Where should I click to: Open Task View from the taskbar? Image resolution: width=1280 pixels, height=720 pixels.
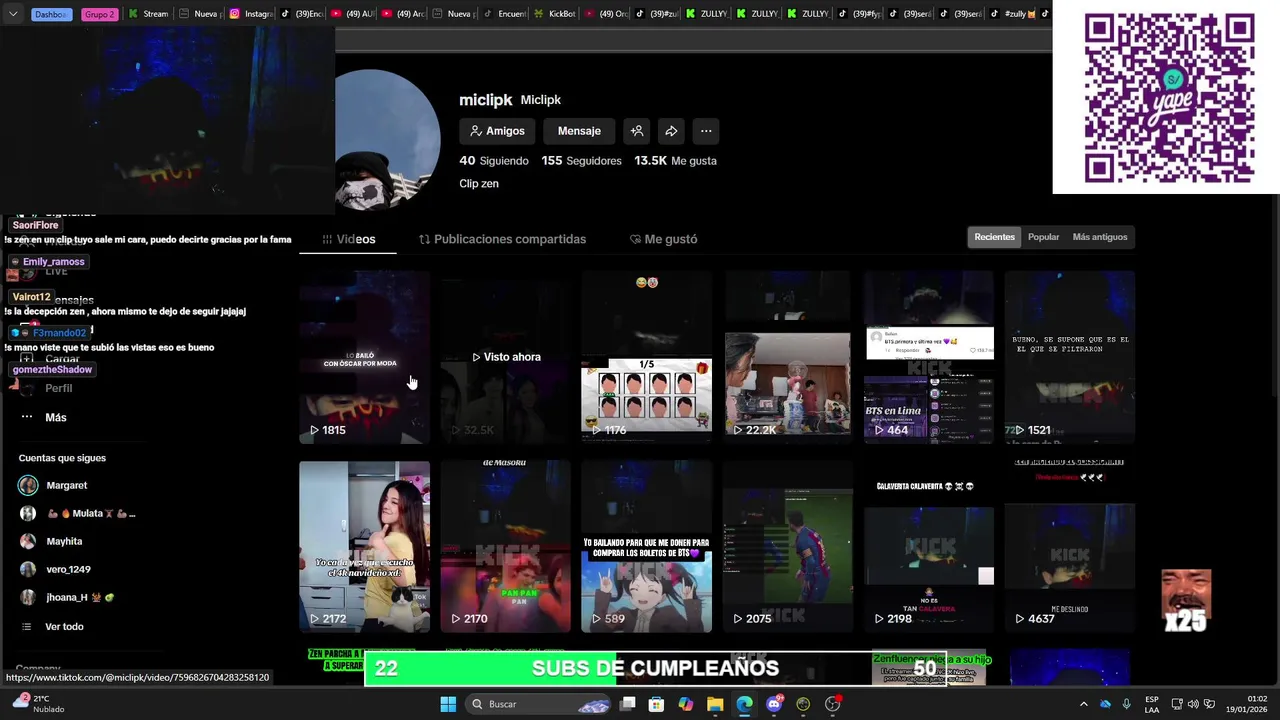click(627, 704)
